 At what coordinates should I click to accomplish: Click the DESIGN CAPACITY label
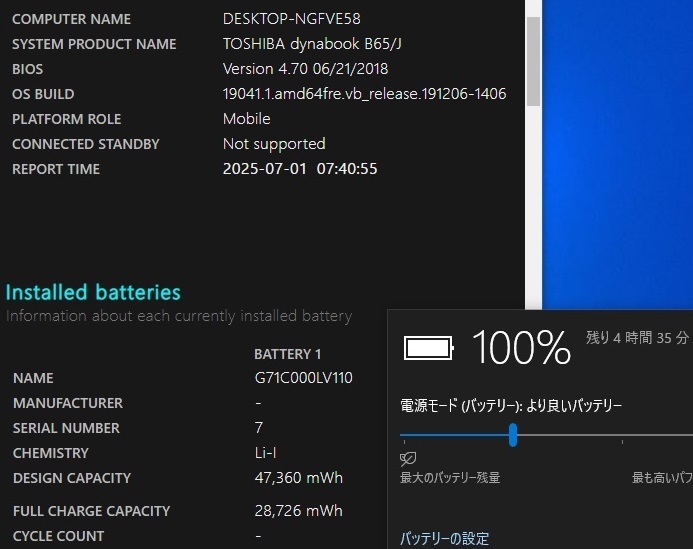click(x=72, y=478)
